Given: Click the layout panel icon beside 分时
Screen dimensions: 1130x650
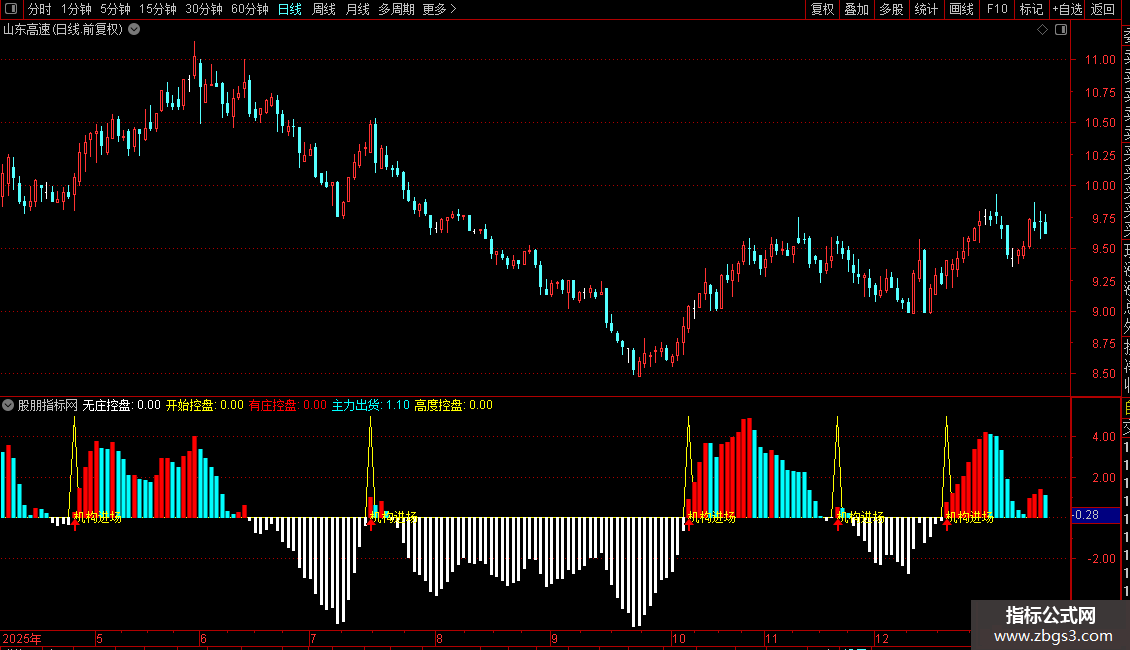Looking at the screenshot, I should [11, 9].
